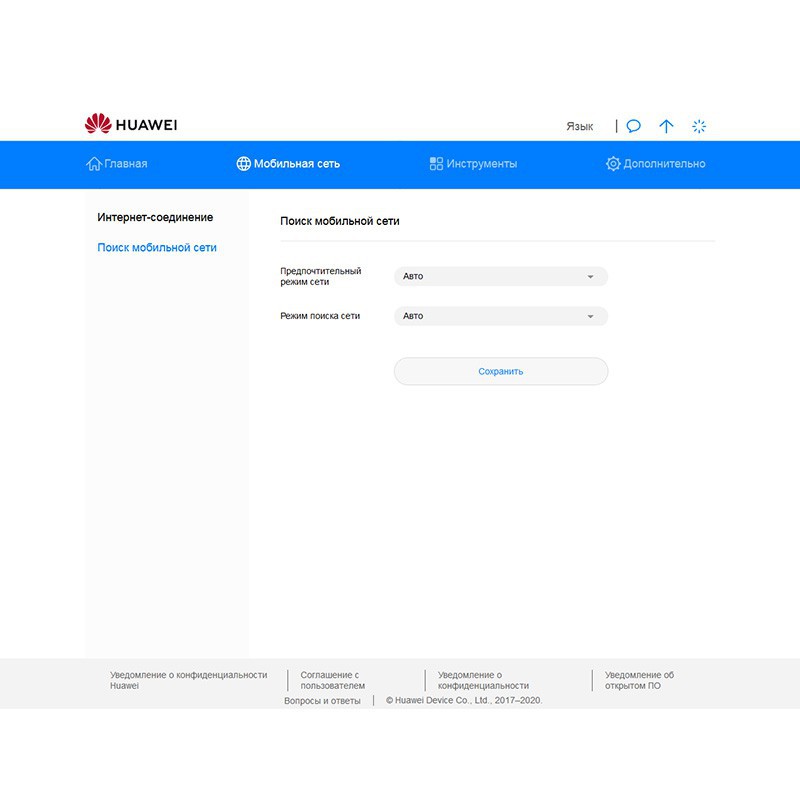Viewport: 800px width, 800px height.
Task: Open the Вопросы и ответы link
Action: (322, 701)
